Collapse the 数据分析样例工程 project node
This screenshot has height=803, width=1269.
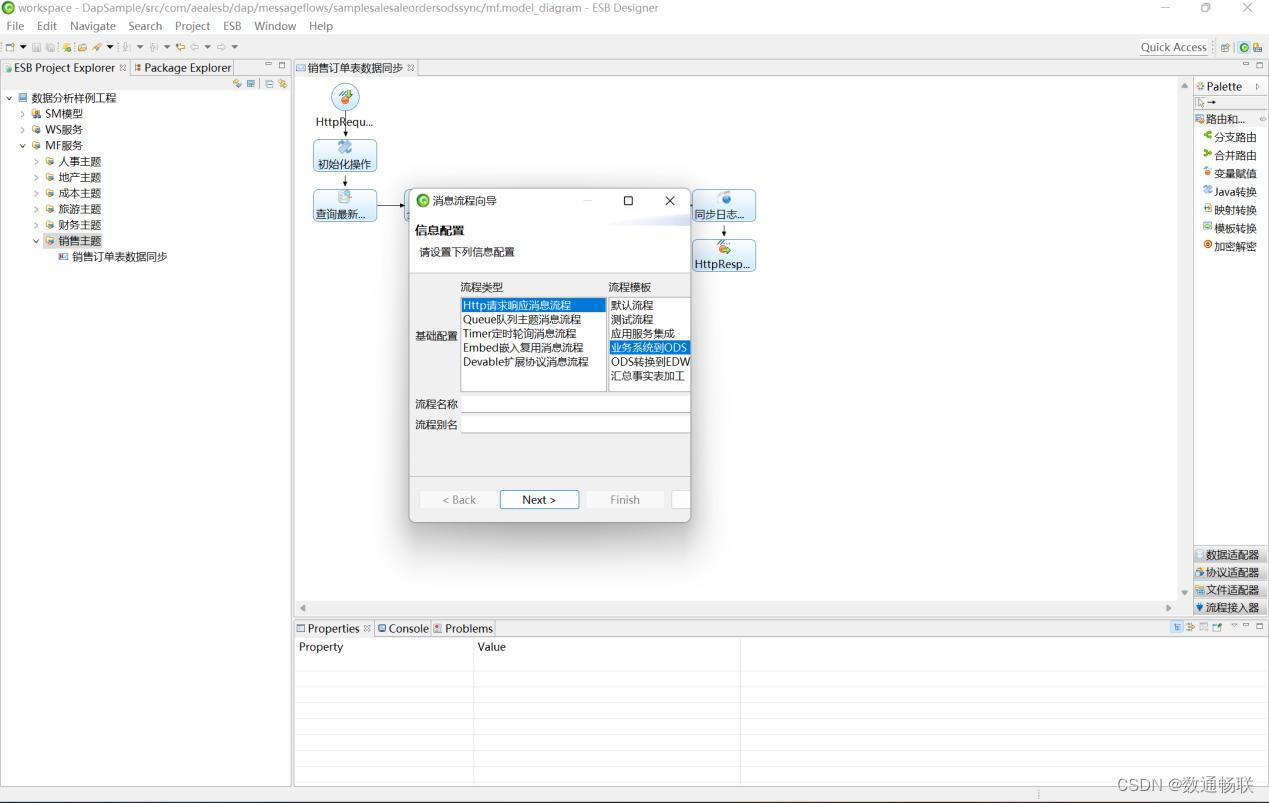coord(9,98)
